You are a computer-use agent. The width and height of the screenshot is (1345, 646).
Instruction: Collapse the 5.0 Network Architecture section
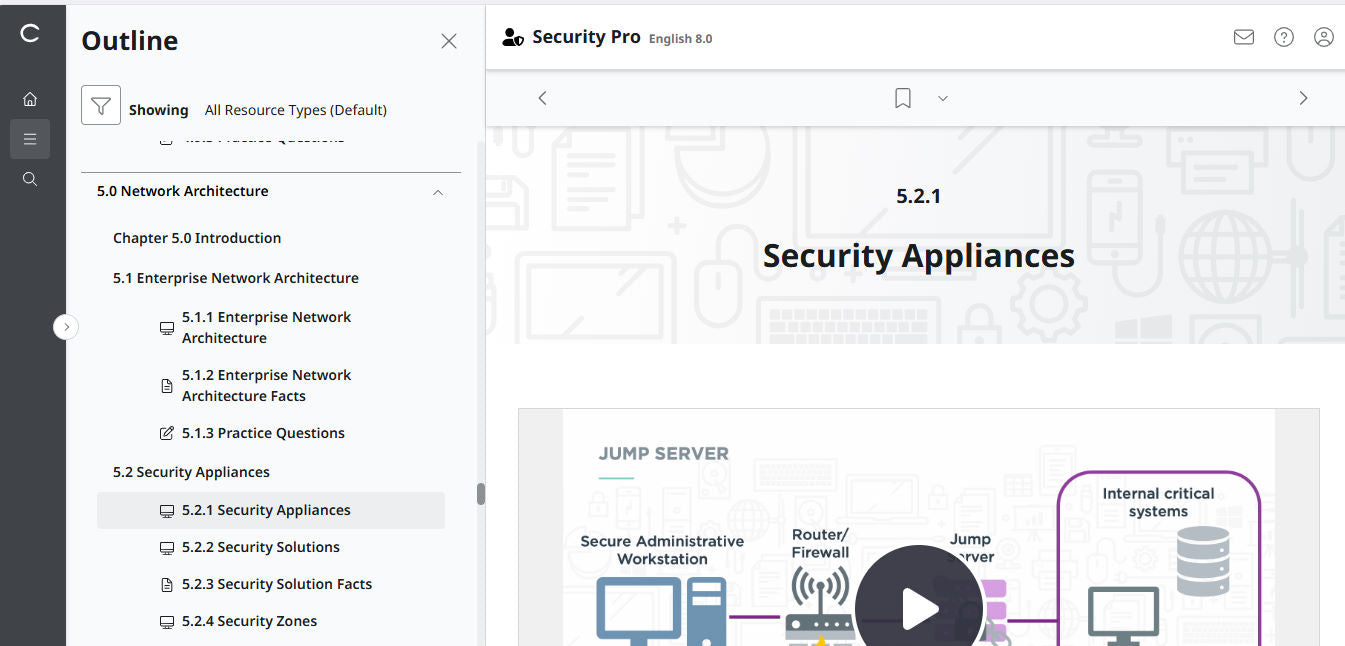438,192
